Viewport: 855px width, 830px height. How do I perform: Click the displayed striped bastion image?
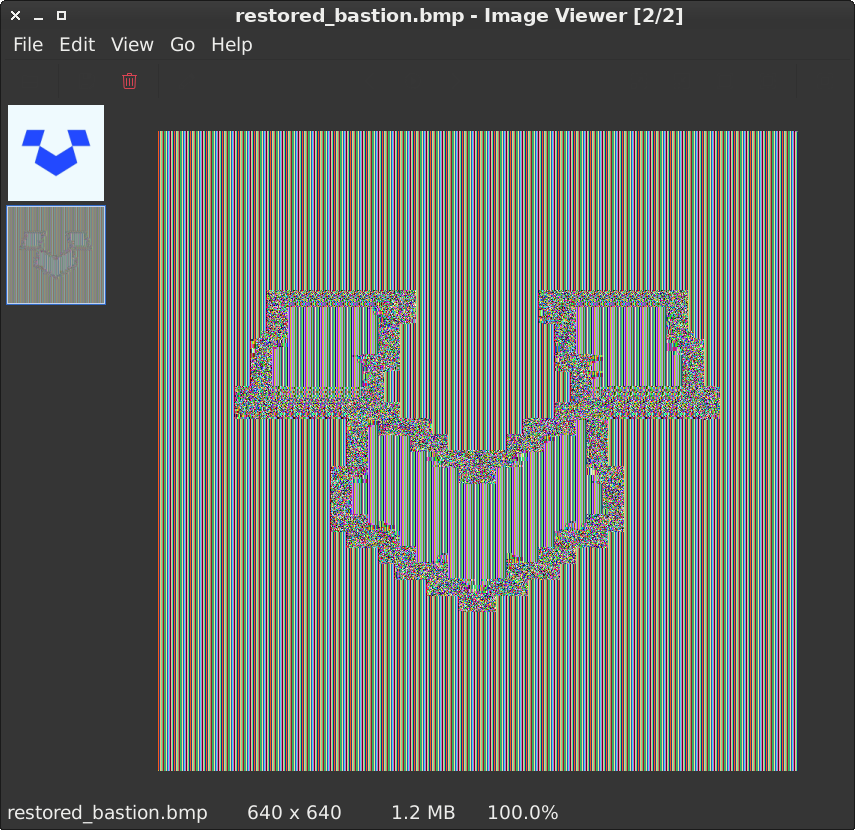478,451
